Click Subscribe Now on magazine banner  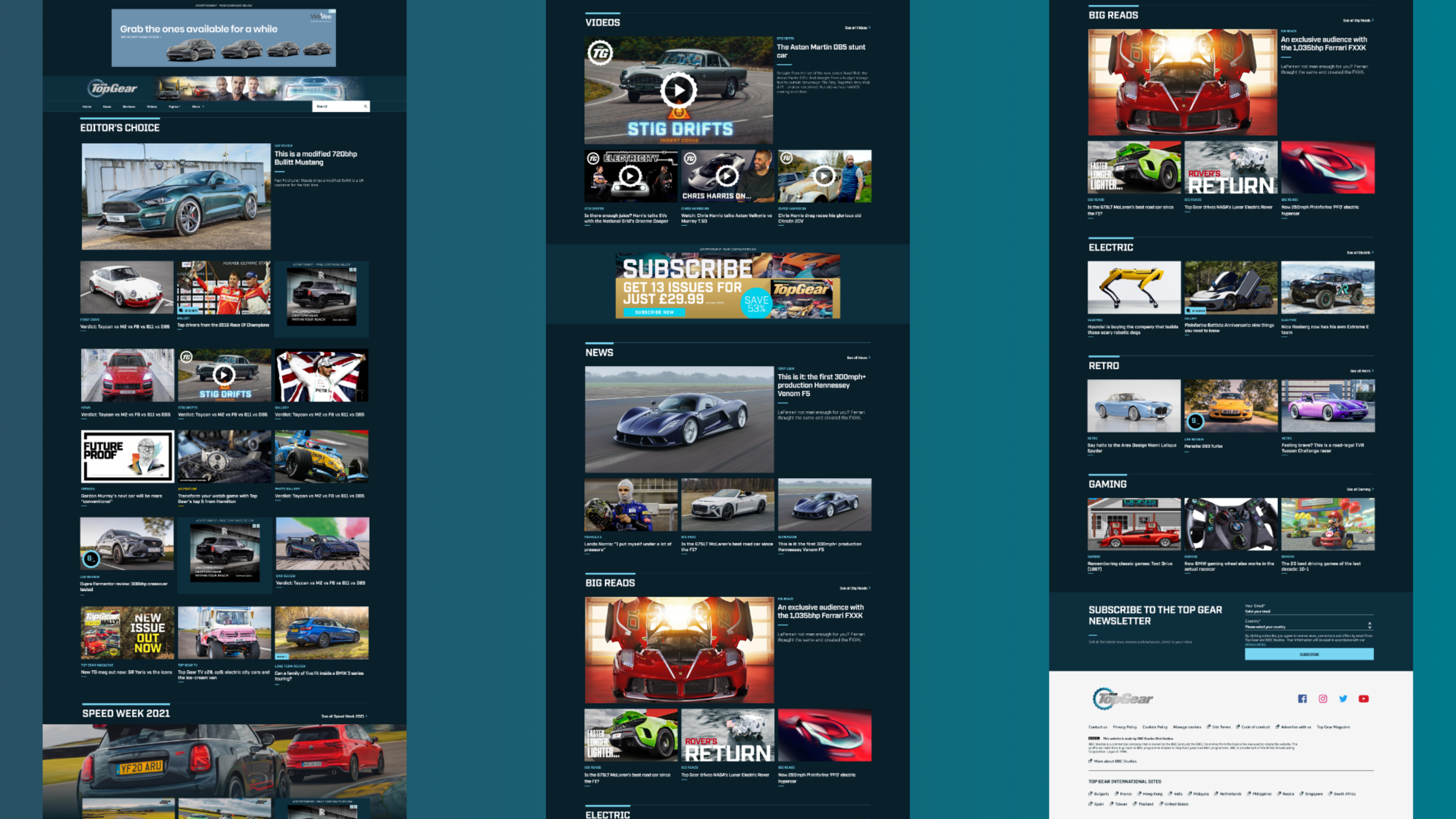point(654,312)
